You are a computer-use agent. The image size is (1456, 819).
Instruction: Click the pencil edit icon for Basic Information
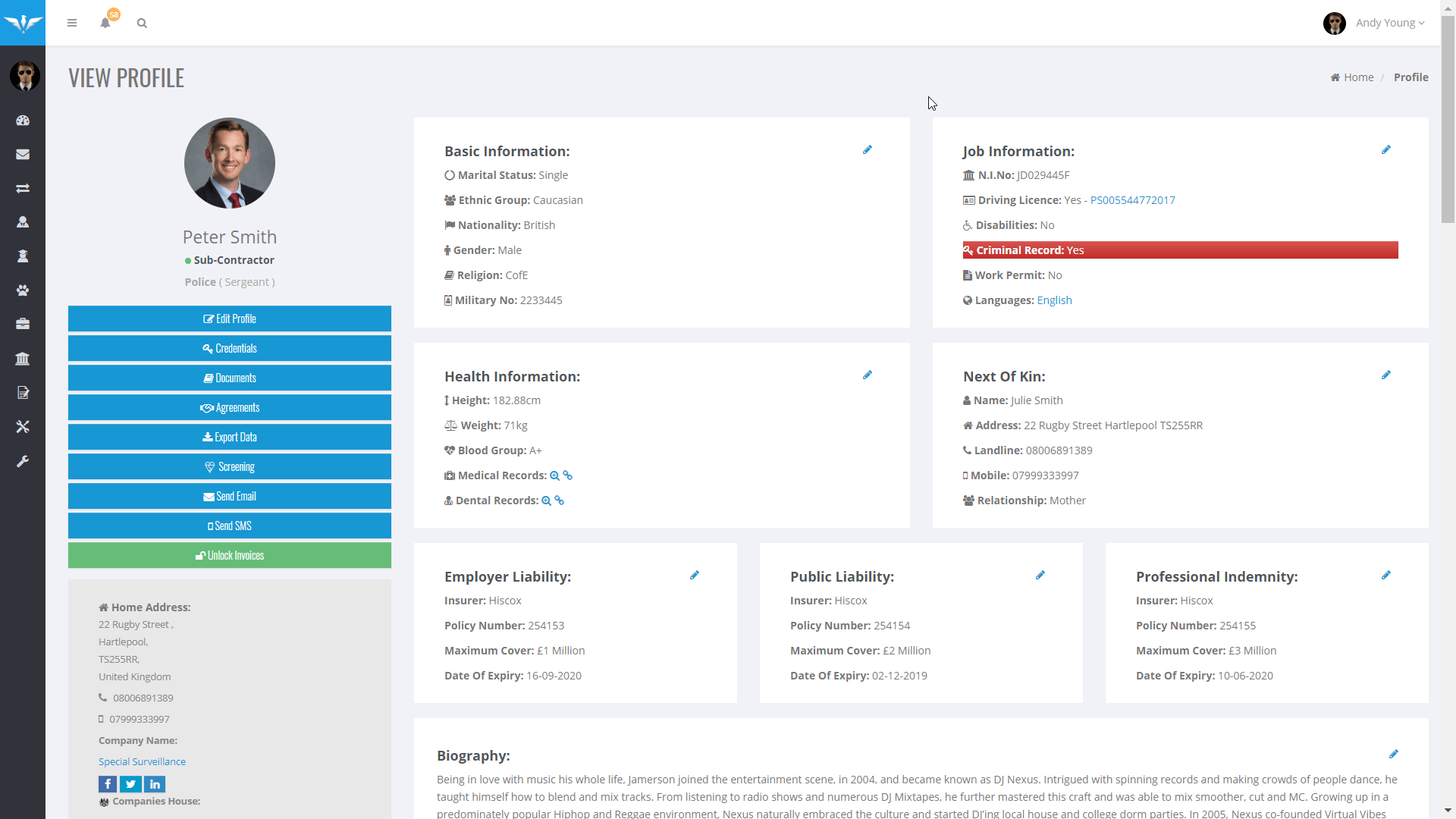point(868,149)
